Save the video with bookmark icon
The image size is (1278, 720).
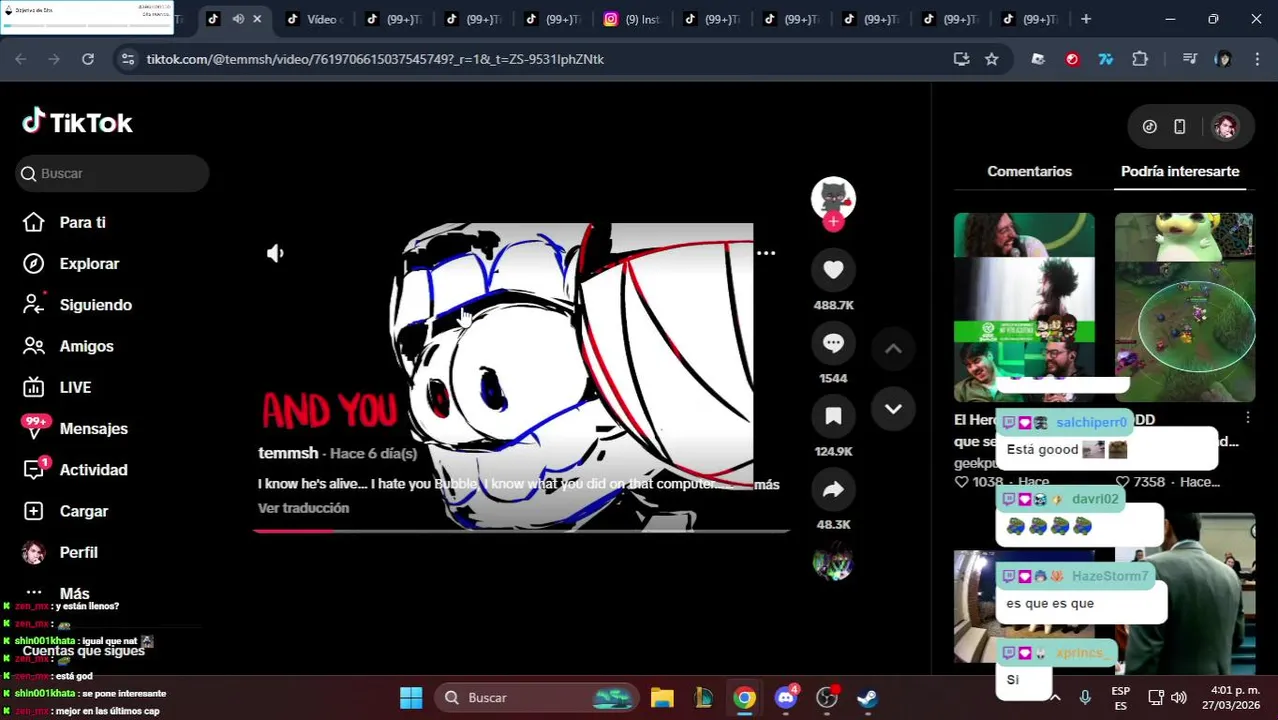[x=833, y=416]
